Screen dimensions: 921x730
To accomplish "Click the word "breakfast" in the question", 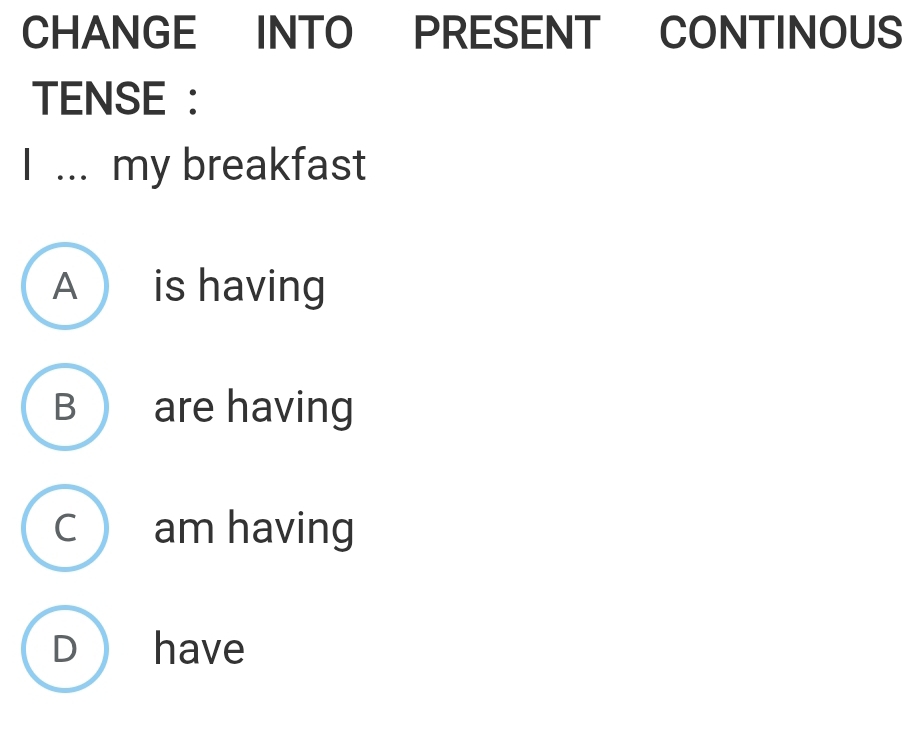I will pos(275,165).
